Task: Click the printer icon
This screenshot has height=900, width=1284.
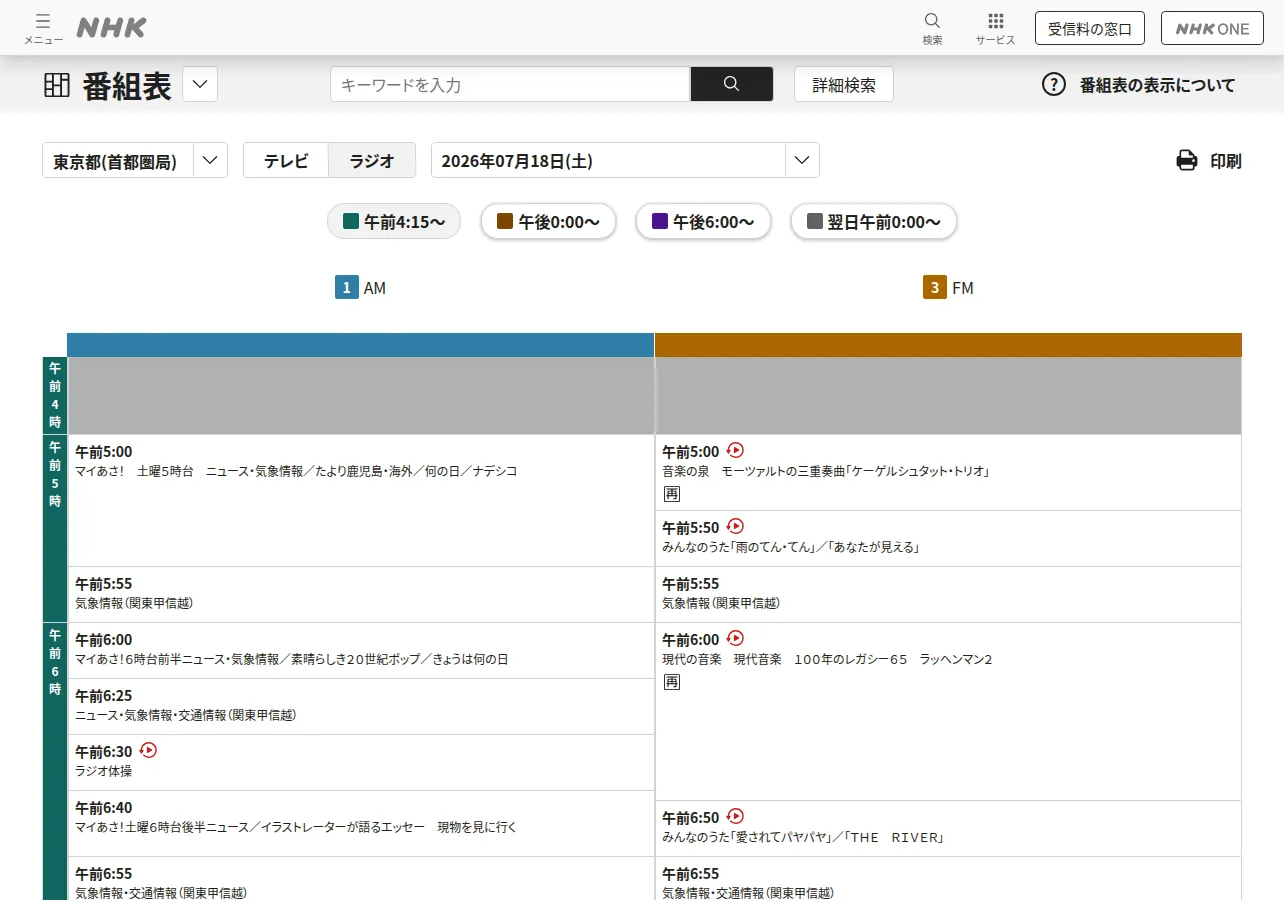Action: pos(1187,160)
